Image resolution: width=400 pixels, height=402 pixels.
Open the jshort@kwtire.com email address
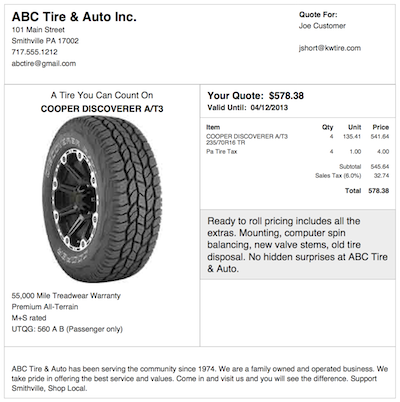tap(330, 48)
